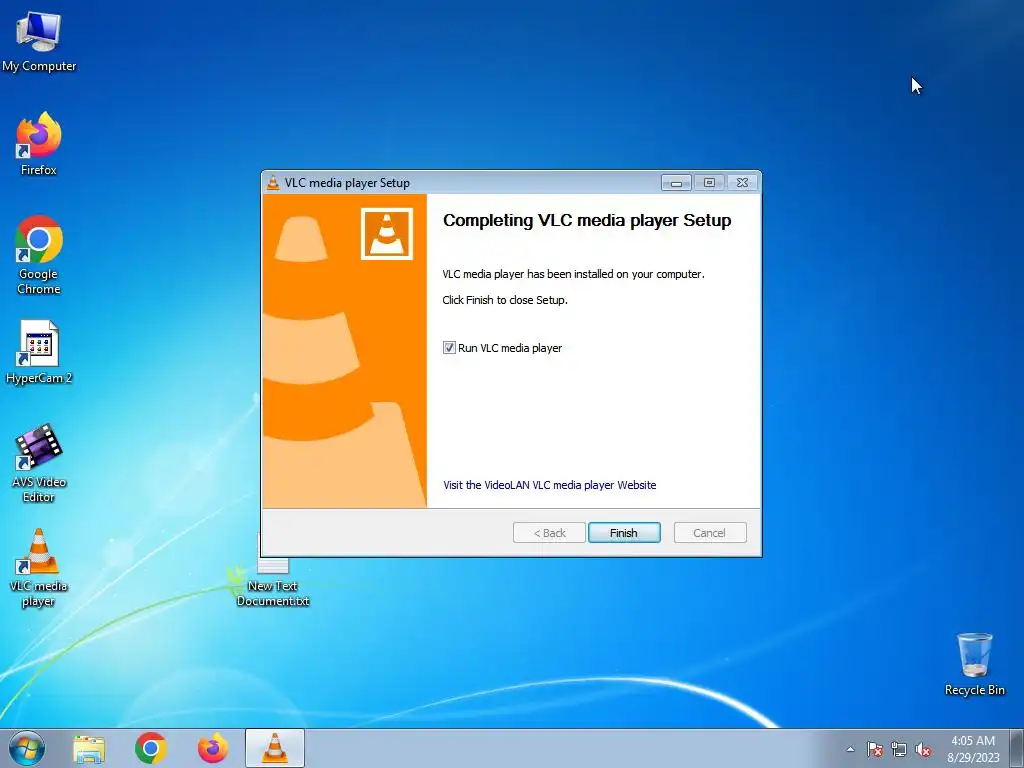The width and height of the screenshot is (1024, 768).
Task: Click the VLC cone logo in setup banner
Action: coord(387,234)
